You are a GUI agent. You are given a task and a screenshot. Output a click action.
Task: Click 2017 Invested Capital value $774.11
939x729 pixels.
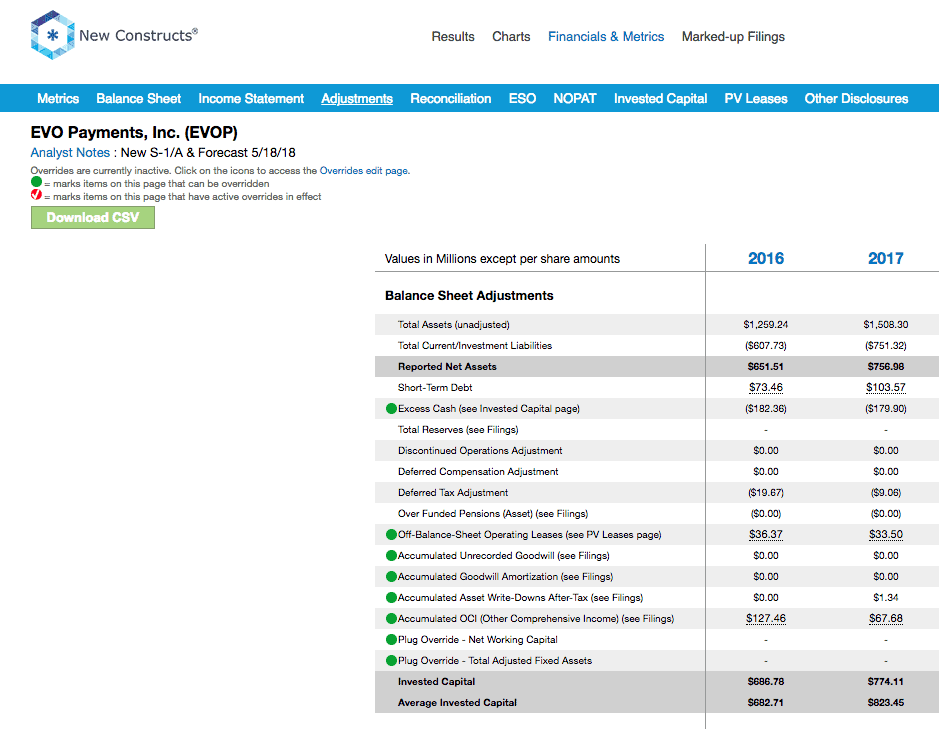point(886,682)
